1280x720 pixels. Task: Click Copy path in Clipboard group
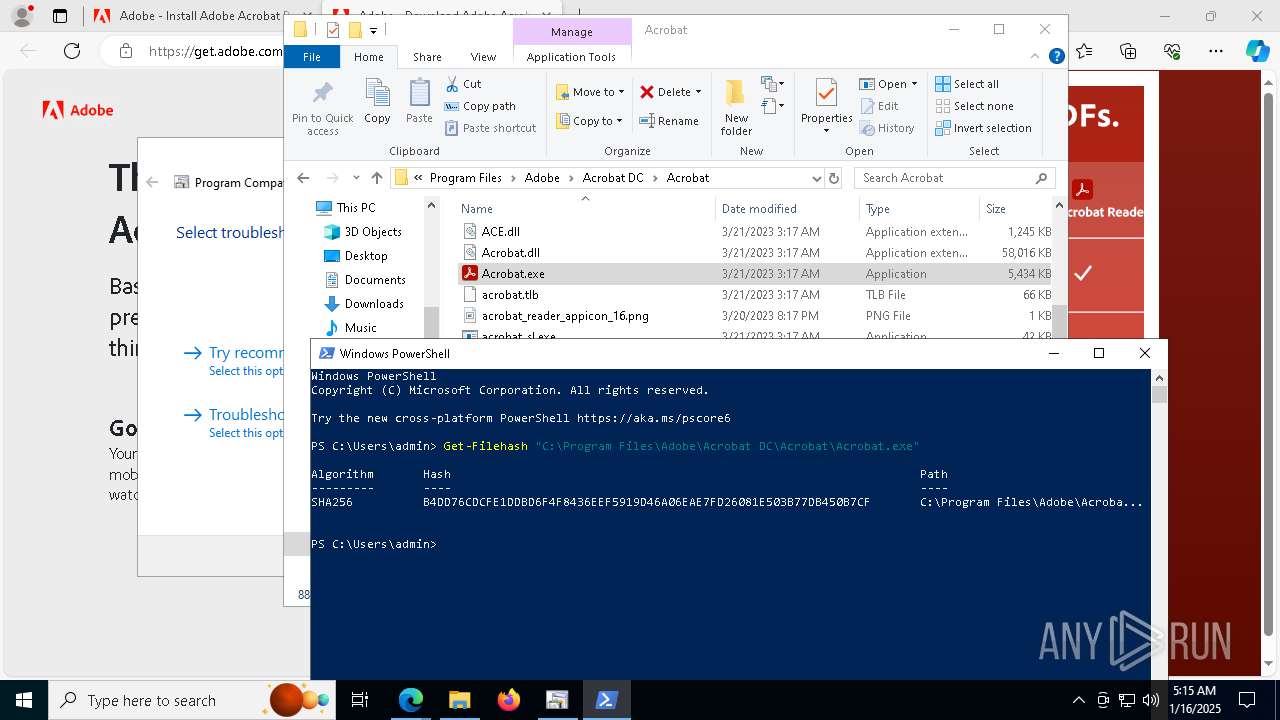[x=480, y=106]
